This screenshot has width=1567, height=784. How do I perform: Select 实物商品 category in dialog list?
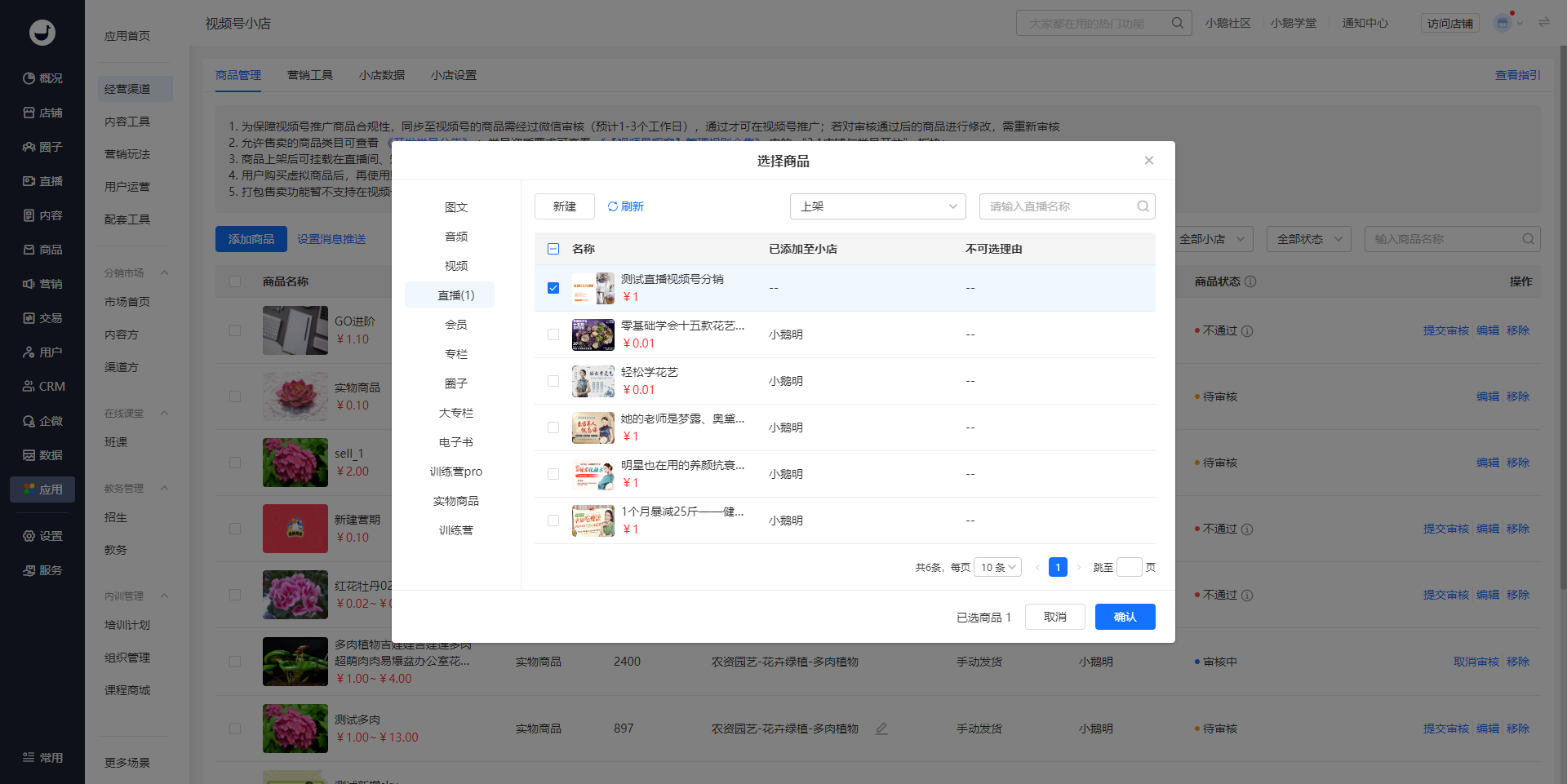tap(456, 501)
